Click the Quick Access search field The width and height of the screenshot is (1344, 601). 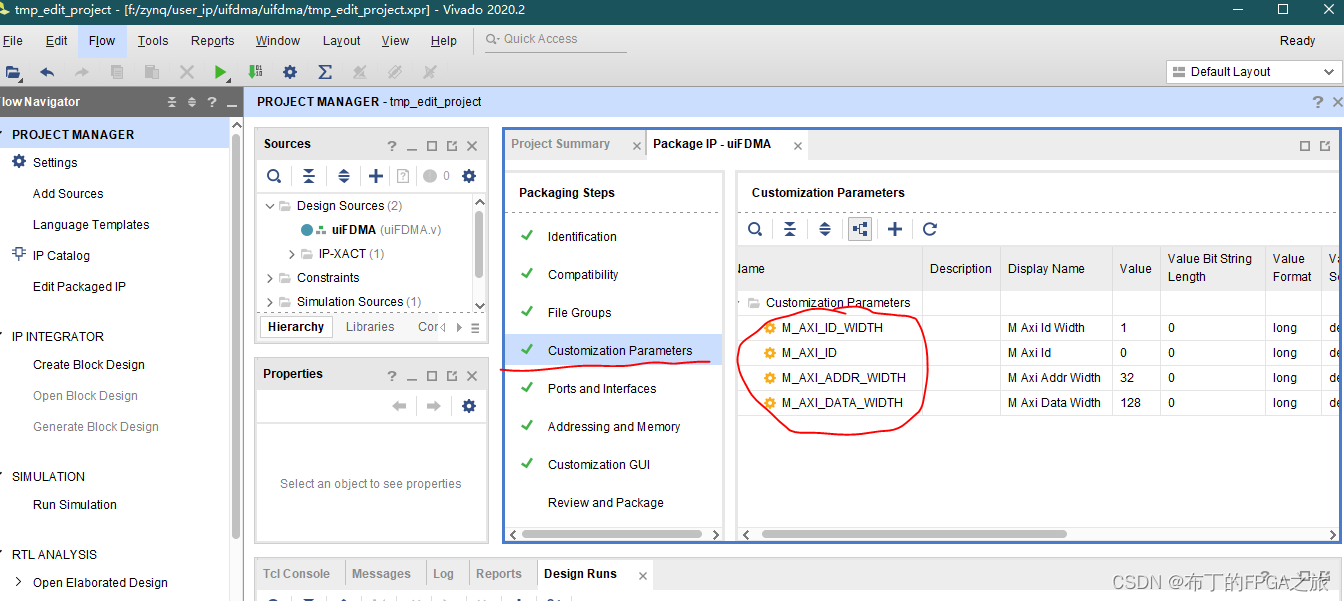(x=555, y=39)
